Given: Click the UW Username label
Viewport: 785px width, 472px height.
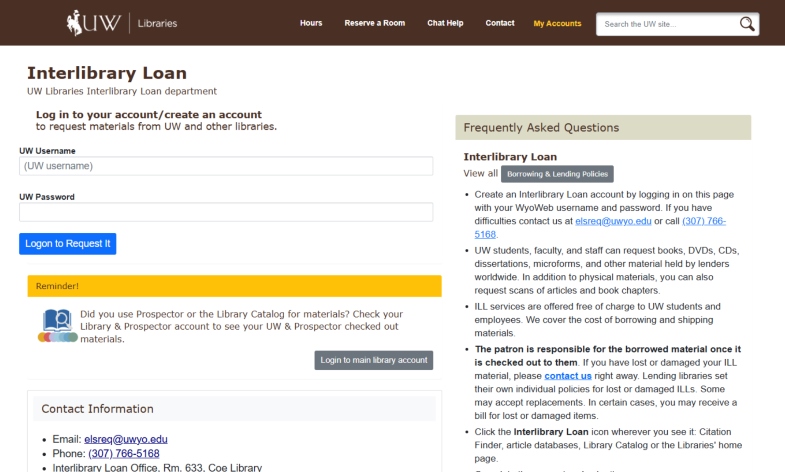Looking at the screenshot, I should pos(48,151).
